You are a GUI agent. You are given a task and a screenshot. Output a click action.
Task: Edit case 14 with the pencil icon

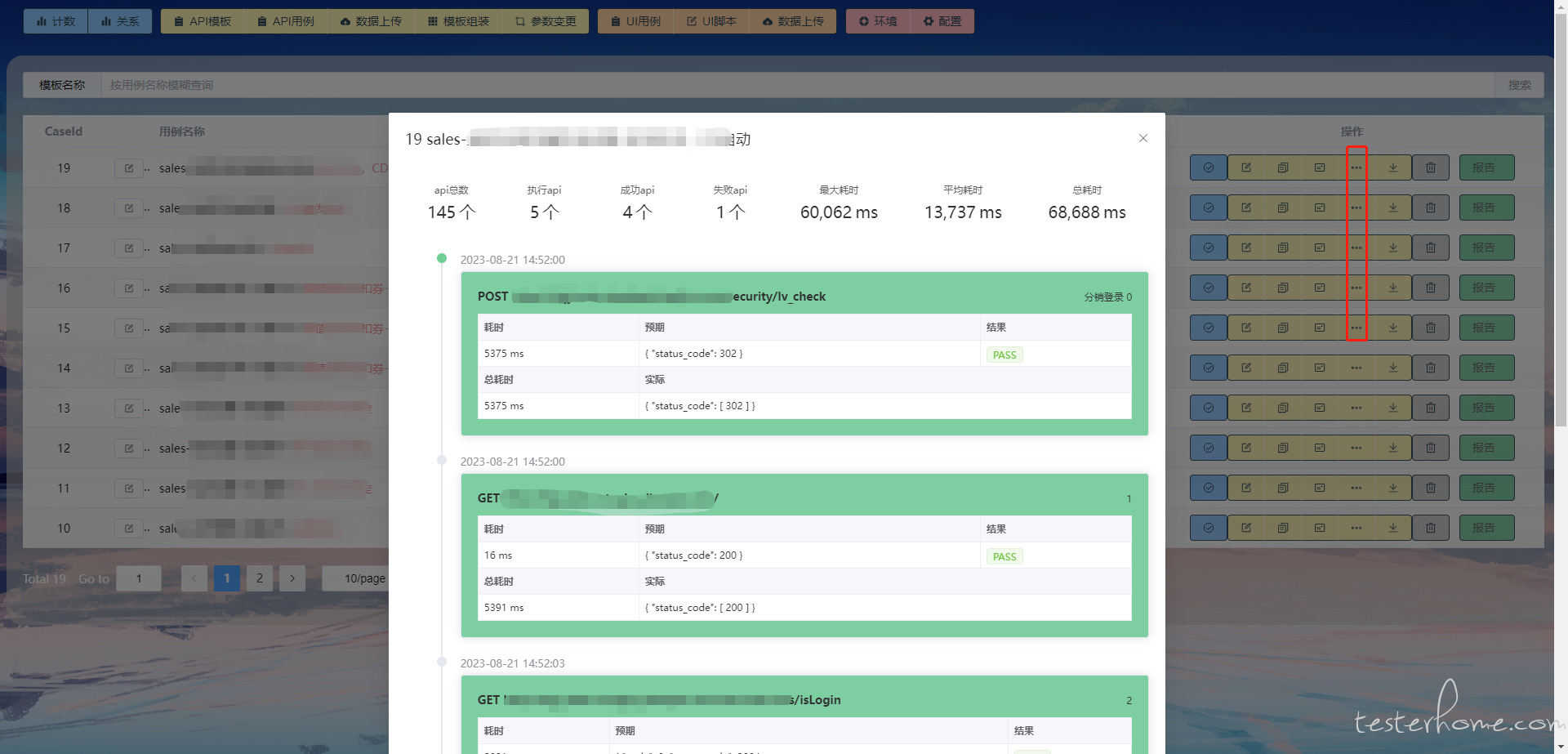pyautogui.click(x=1246, y=368)
